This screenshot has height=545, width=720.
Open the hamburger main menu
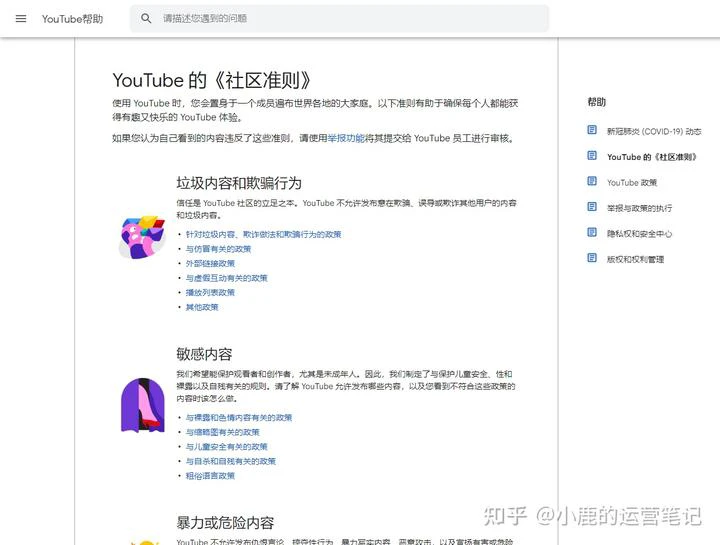click(x=21, y=19)
